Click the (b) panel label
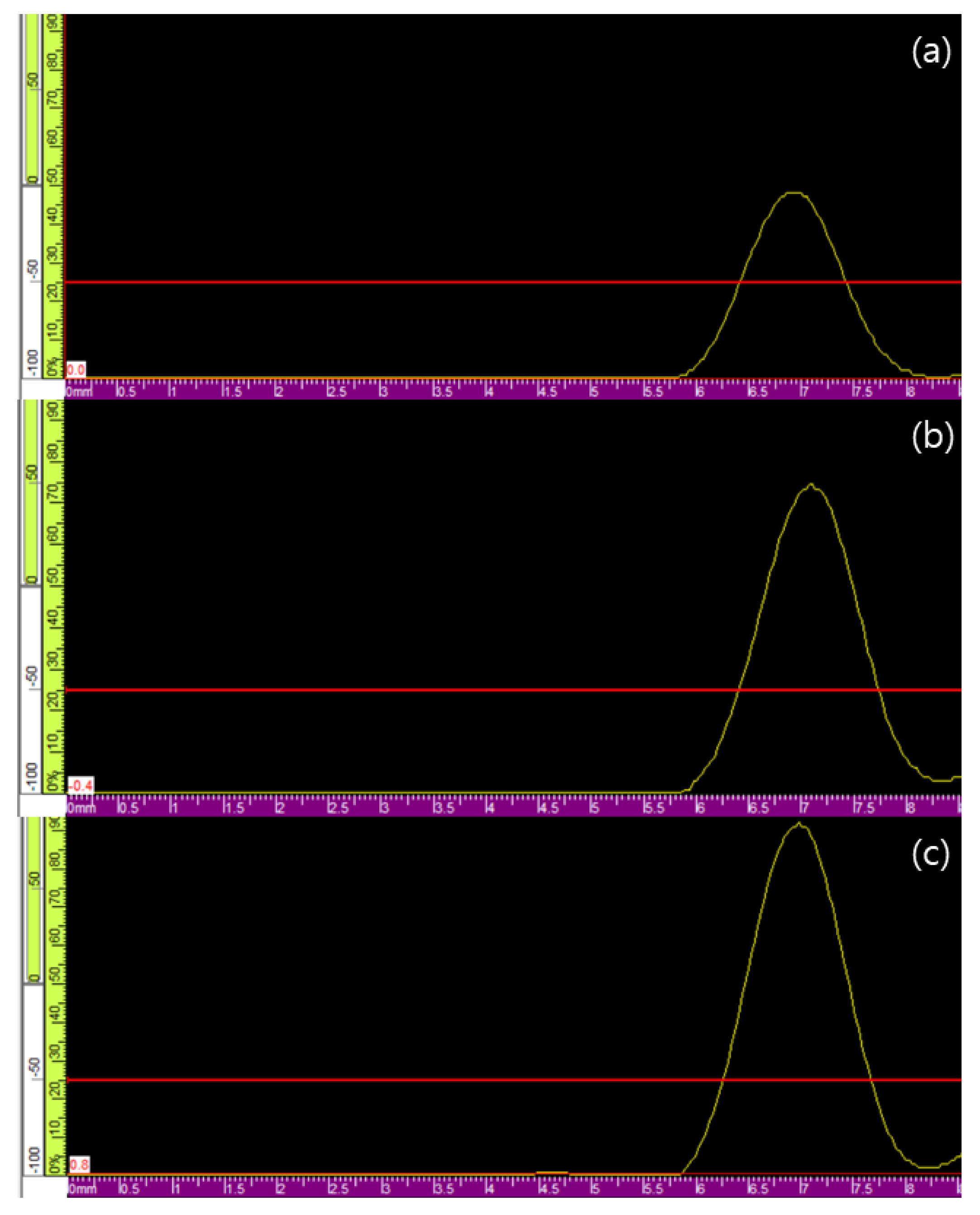 (932, 438)
